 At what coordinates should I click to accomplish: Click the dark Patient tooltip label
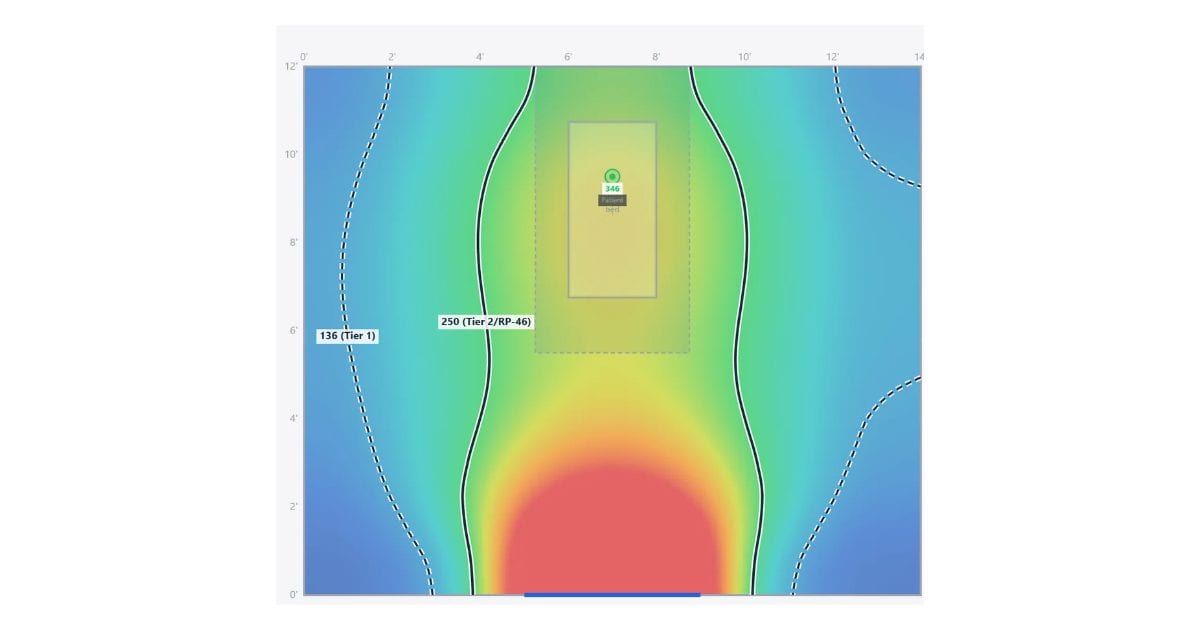click(x=612, y=200)
